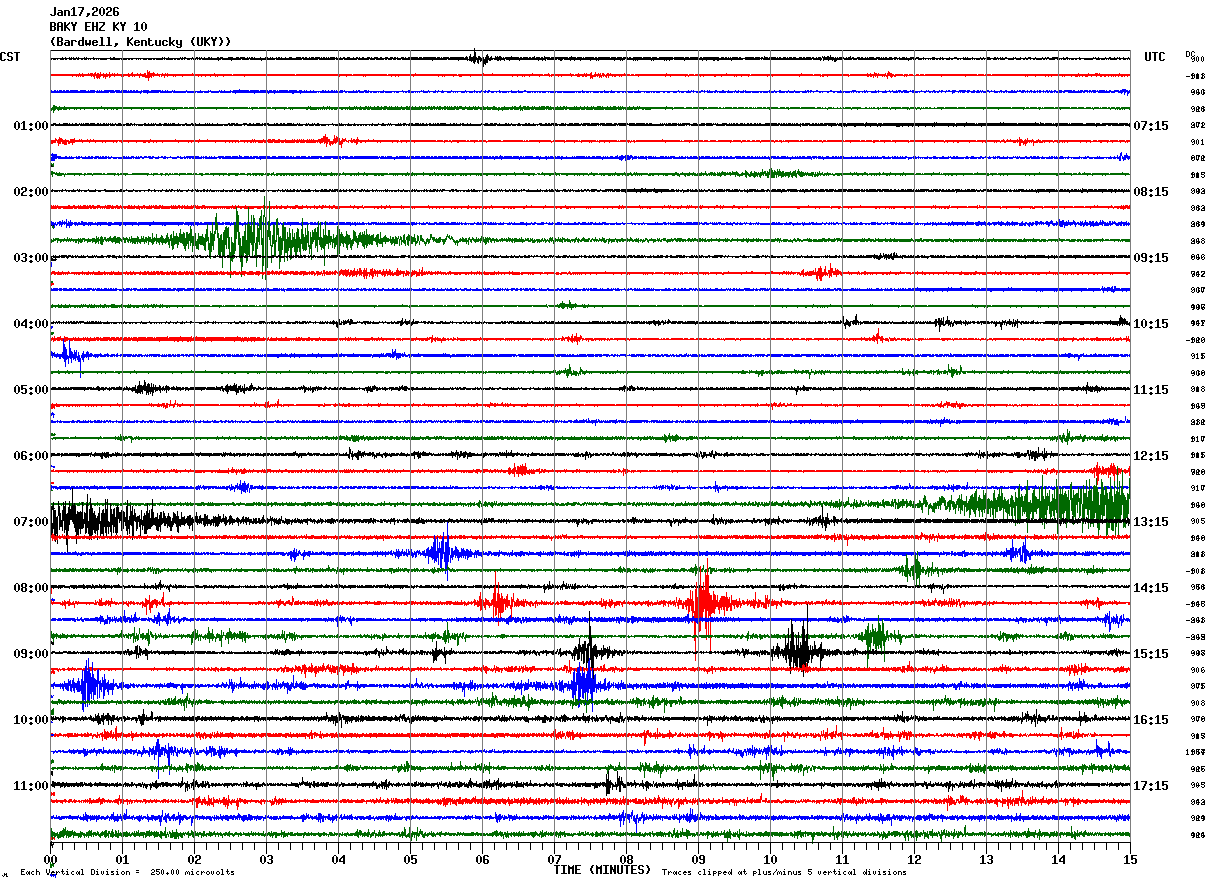The image size is (1210, 886).
Task: Click minute tick label 15 on time axis
Action: click(1130, 860)
